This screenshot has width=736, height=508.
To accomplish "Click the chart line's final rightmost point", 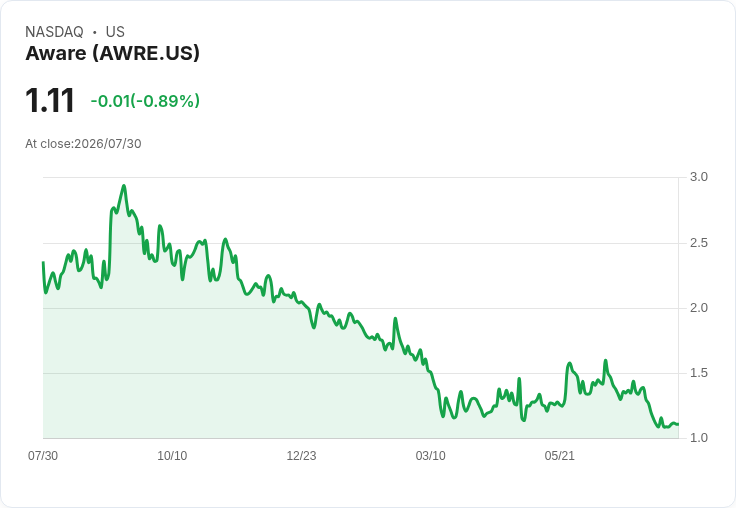I will click(x=678, y=424).
